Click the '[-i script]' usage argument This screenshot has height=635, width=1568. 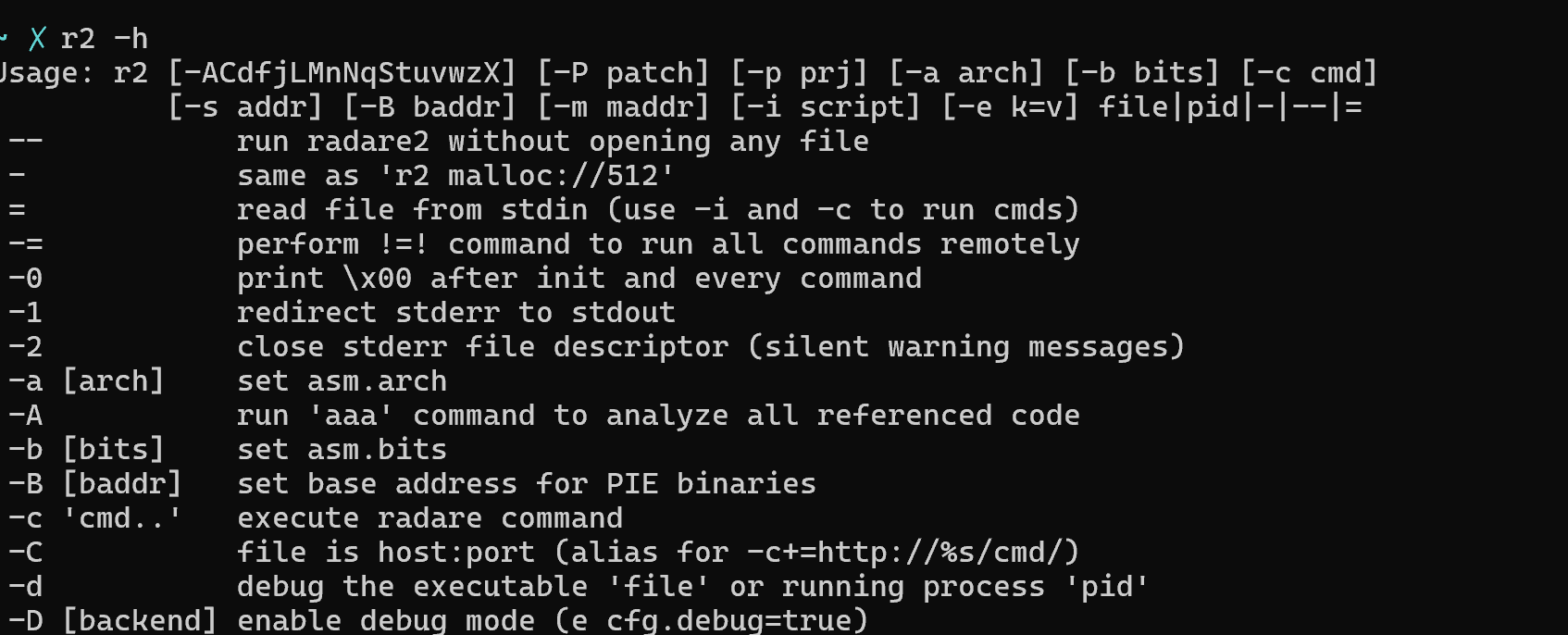click(x=826, y=107)
